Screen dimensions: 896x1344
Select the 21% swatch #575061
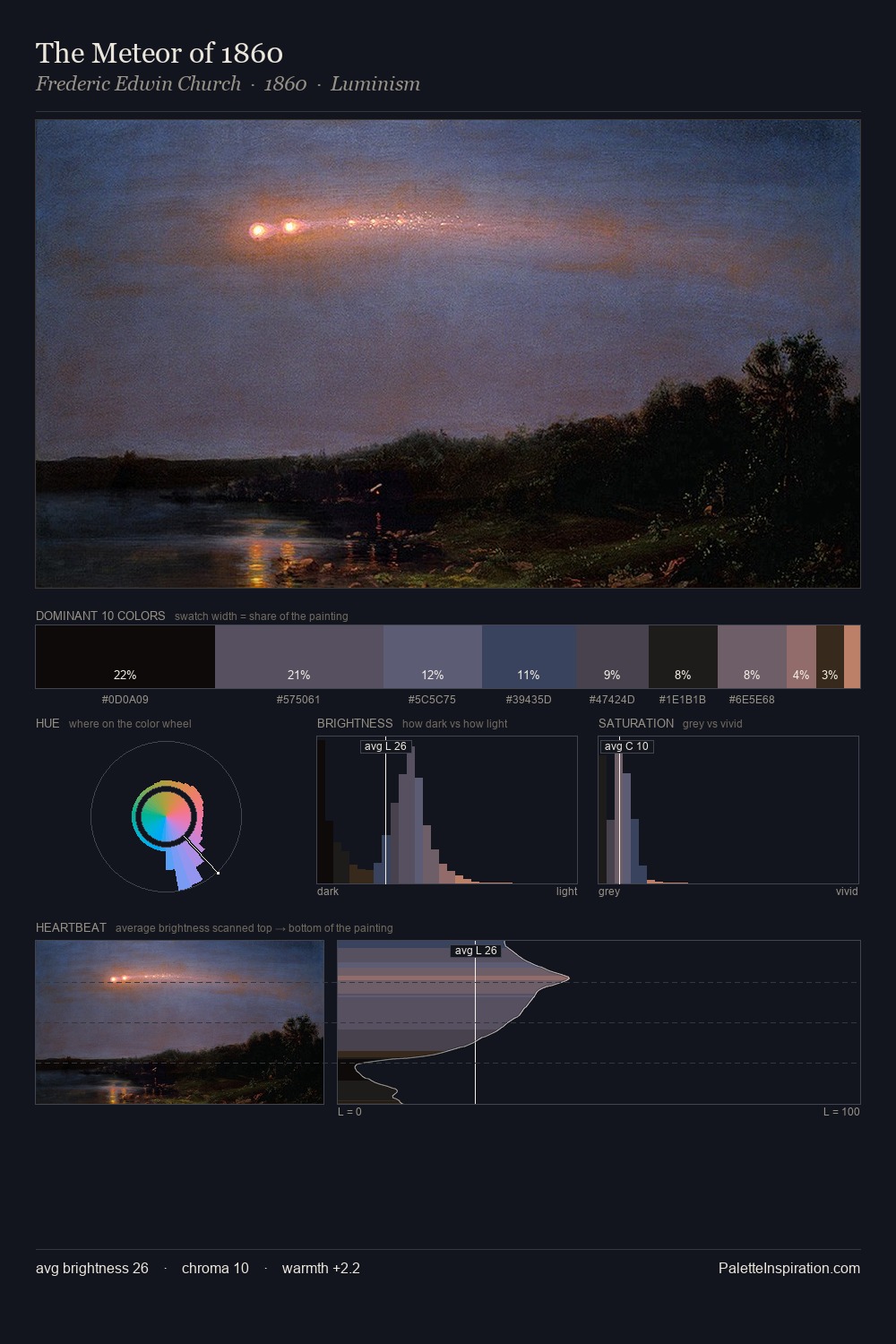coord(299,657)
